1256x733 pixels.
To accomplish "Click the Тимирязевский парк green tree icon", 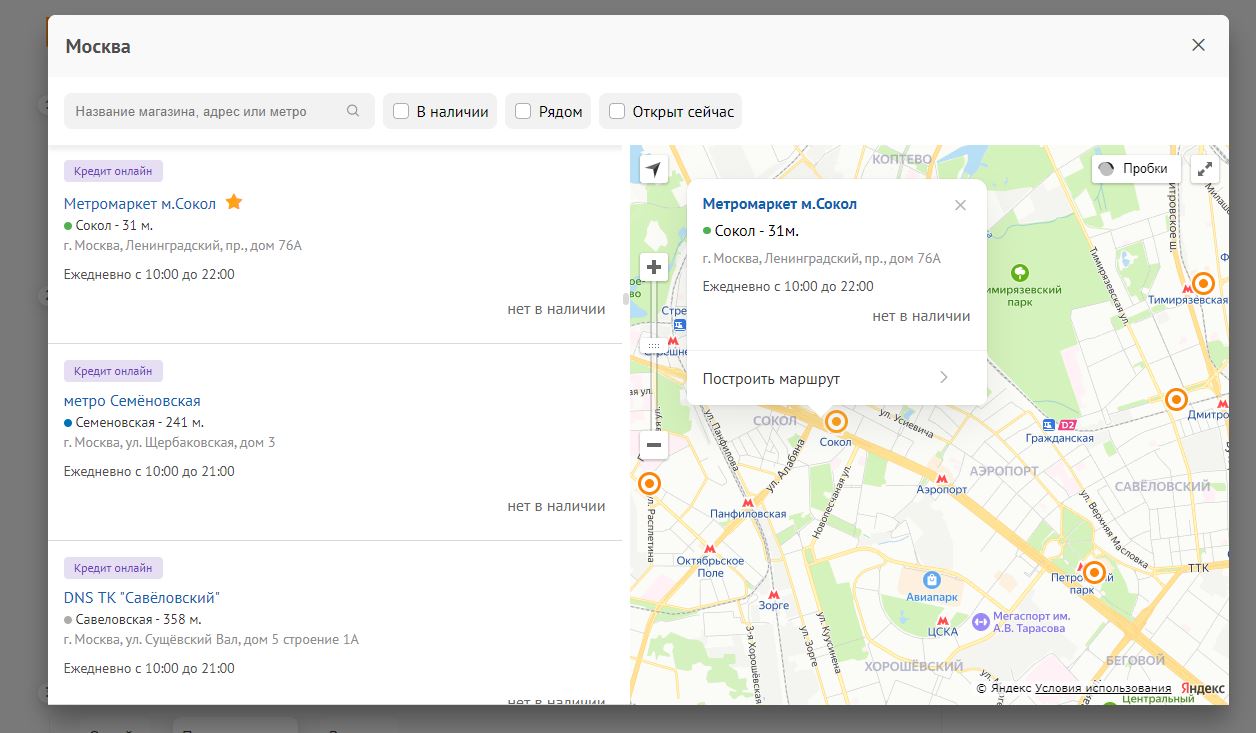I will tap(1019, 272).
